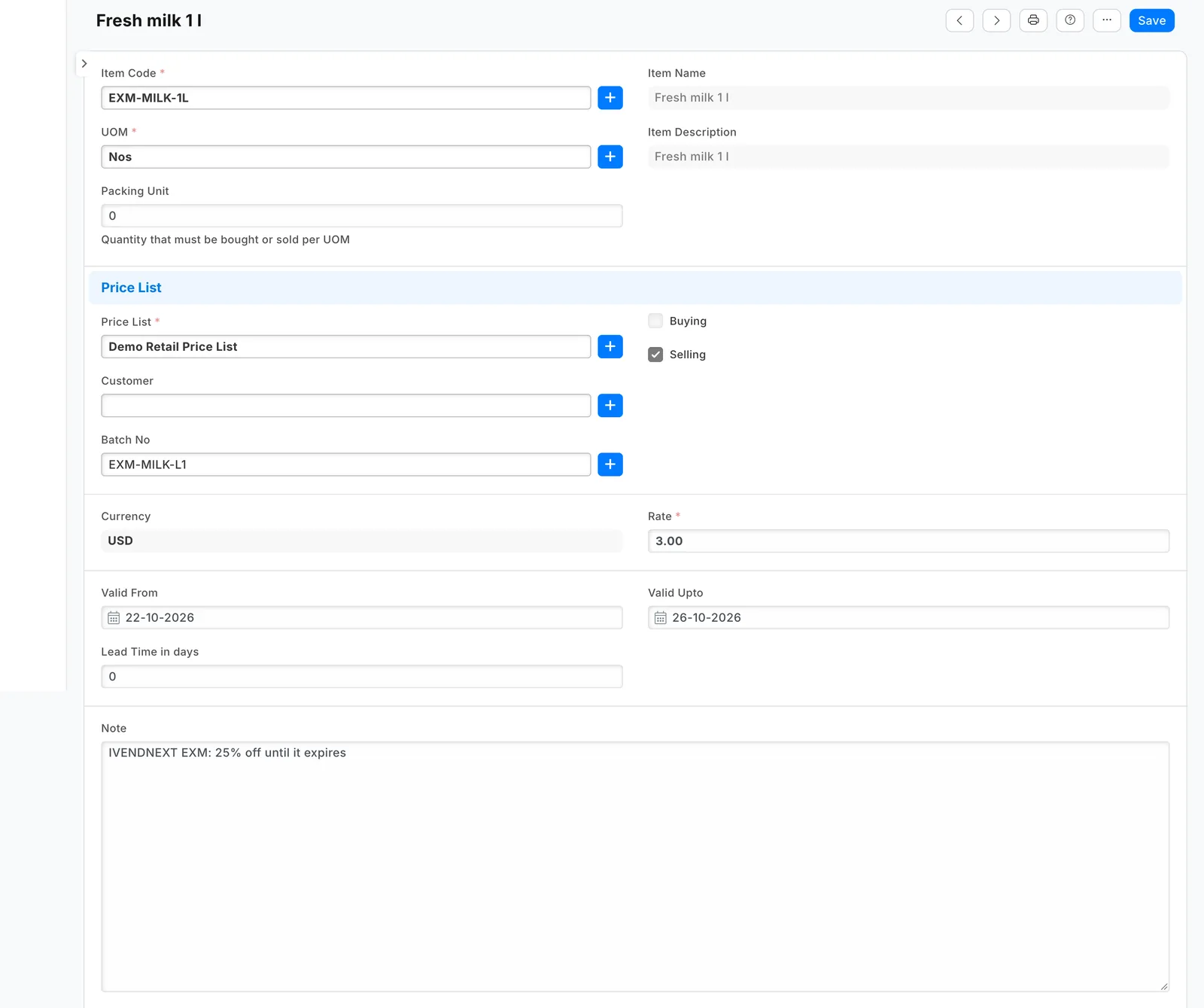The height and width of the screenshot is (1008, 1204).
Task: Click the read-only Item Name field
Action: [908, 98]
